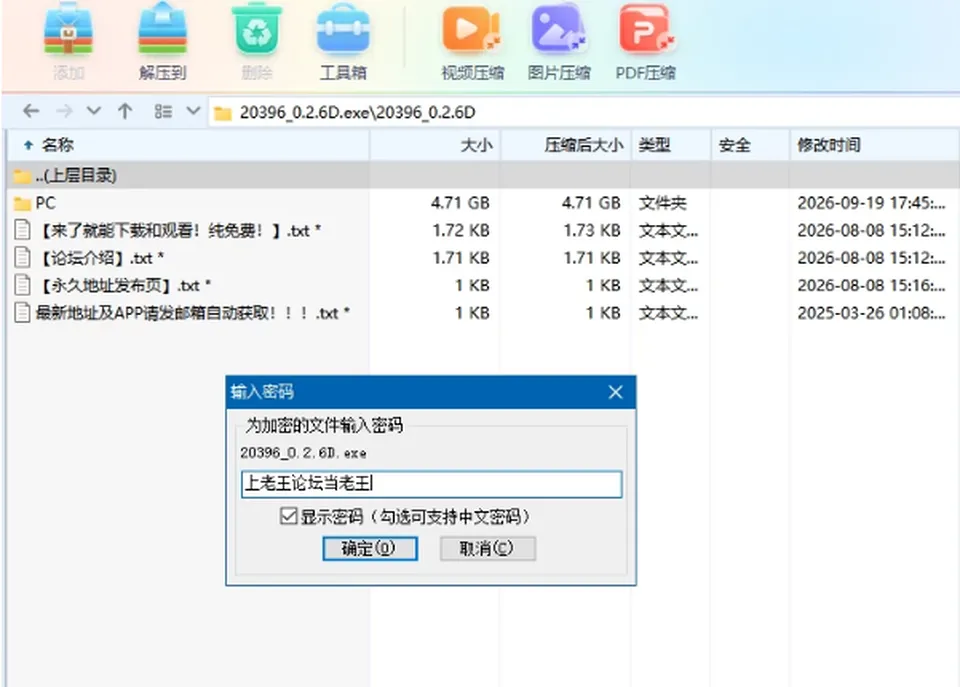Image resolution: width=960 pixels, height=687 pixels.
Task: Click the 添加 (Add) toolbar icon
Action: tap(69, 31)
